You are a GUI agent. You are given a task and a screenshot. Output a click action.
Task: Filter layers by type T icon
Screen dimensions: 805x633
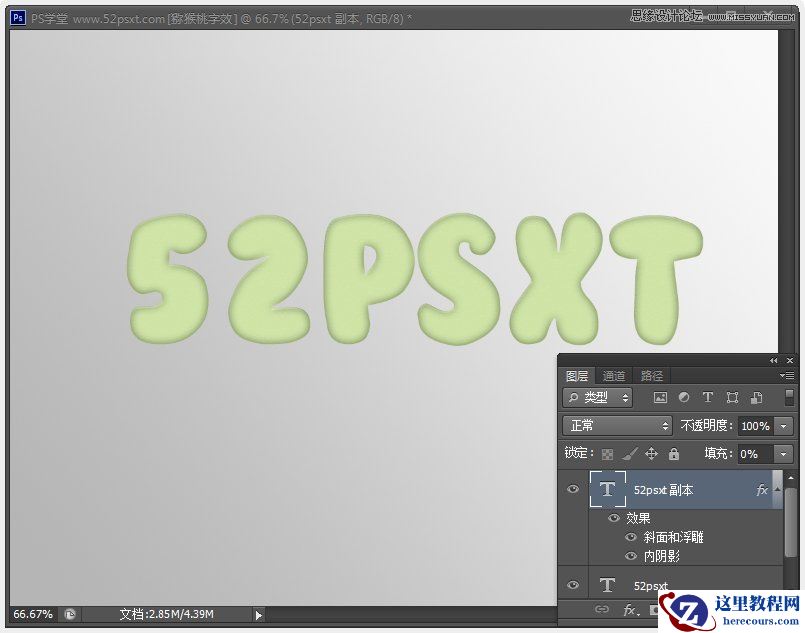[708, 397]
